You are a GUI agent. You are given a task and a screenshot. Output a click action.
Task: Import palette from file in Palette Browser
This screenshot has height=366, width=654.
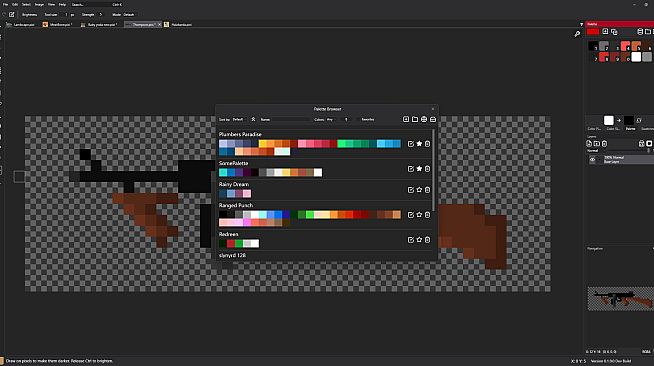pos(433,119)
